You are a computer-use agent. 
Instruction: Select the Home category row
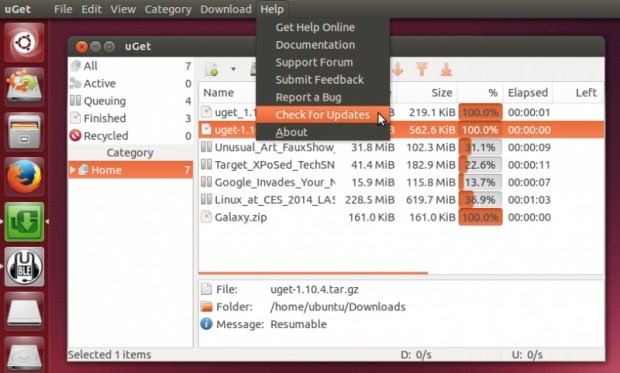pos(130,170)
